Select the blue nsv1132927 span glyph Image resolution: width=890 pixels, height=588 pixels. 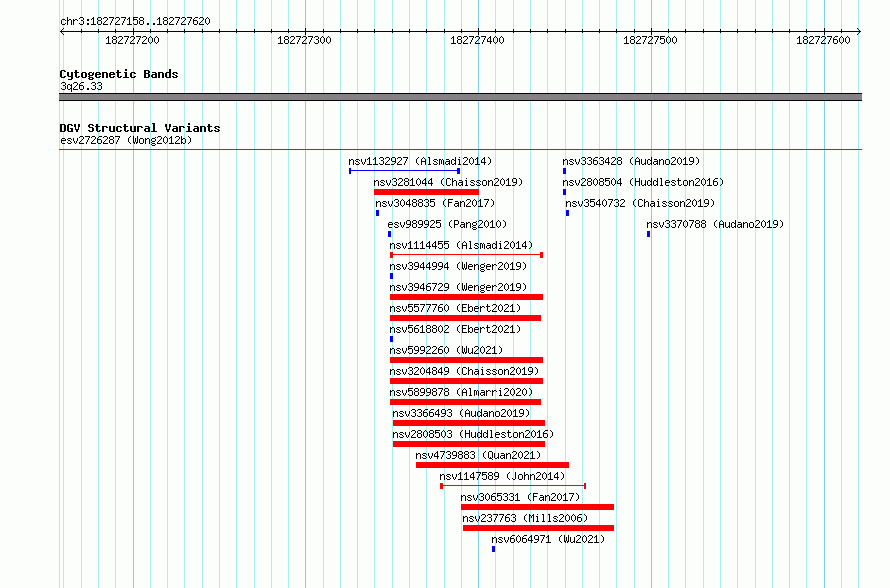[x=405, y=171]
